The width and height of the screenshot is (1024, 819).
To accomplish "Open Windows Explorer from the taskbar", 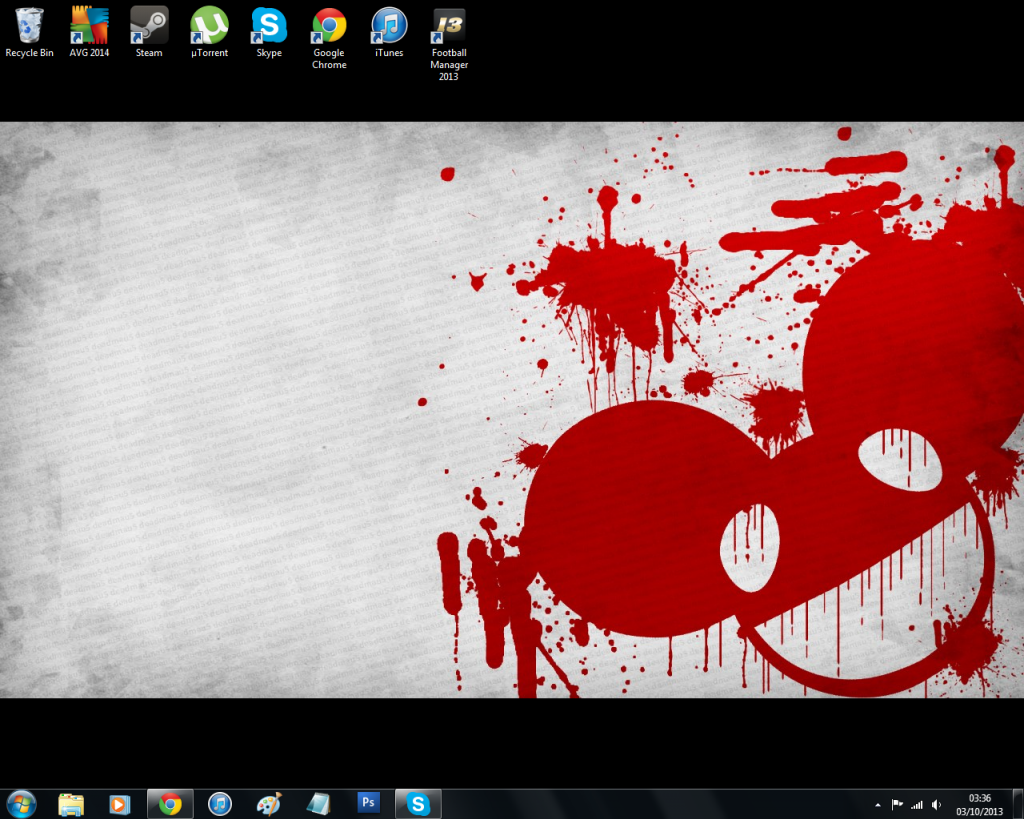I will pyautogui.click(x=71, y=804).
